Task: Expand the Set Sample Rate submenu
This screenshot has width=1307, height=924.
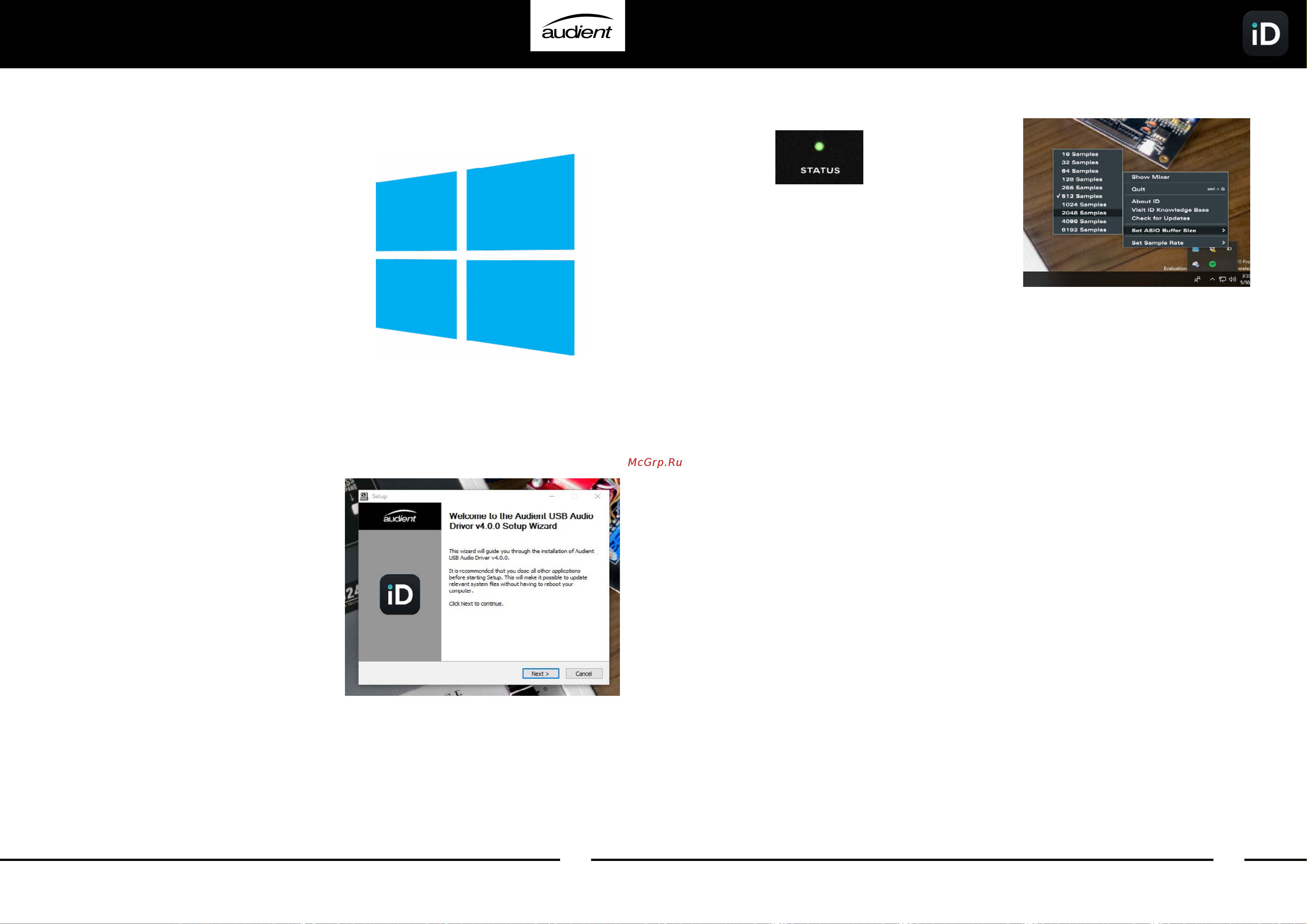Action: coord(1175,243)
